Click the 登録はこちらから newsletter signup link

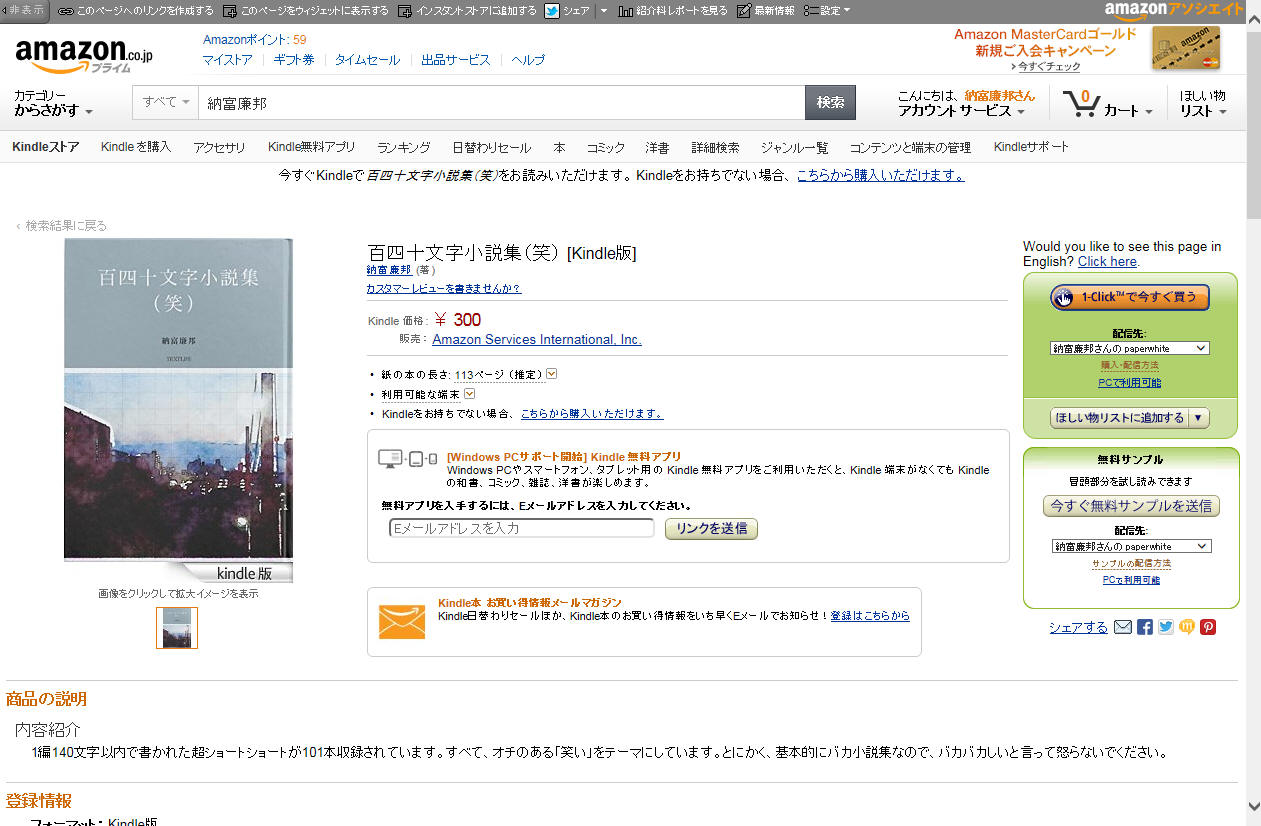(x=870, y=616)
